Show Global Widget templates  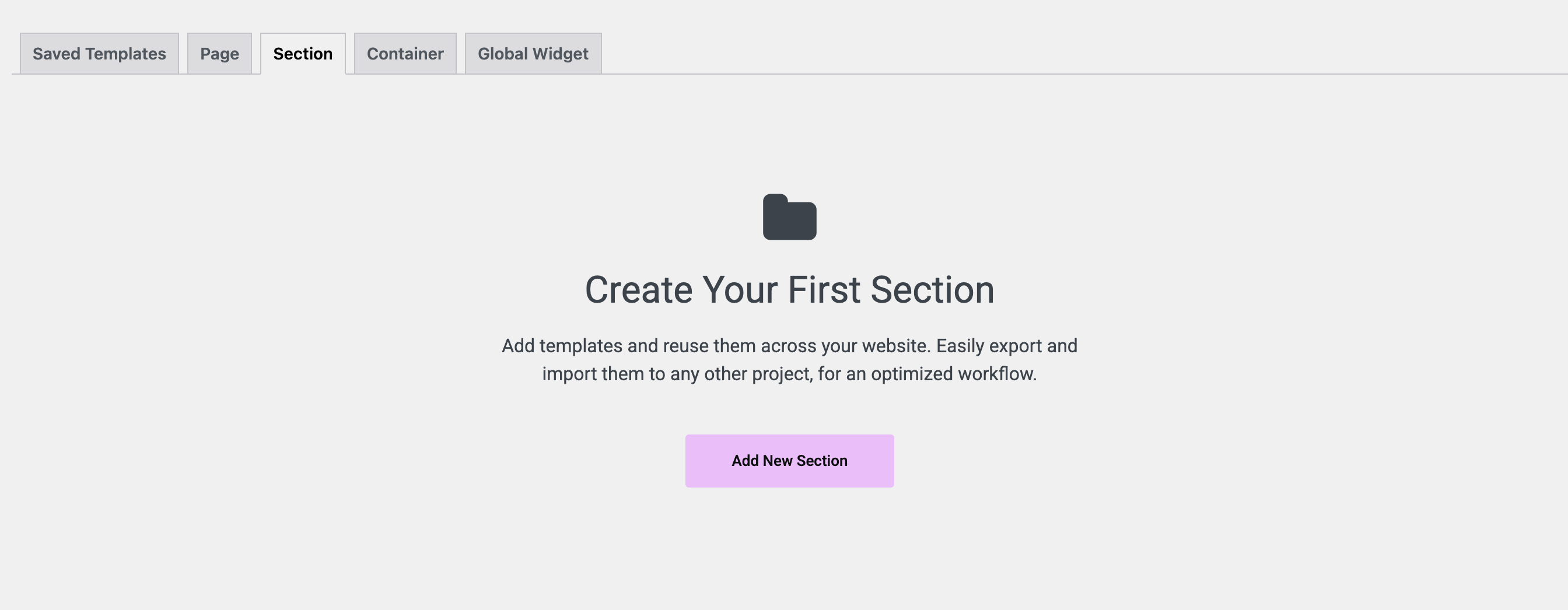point(533,54)
